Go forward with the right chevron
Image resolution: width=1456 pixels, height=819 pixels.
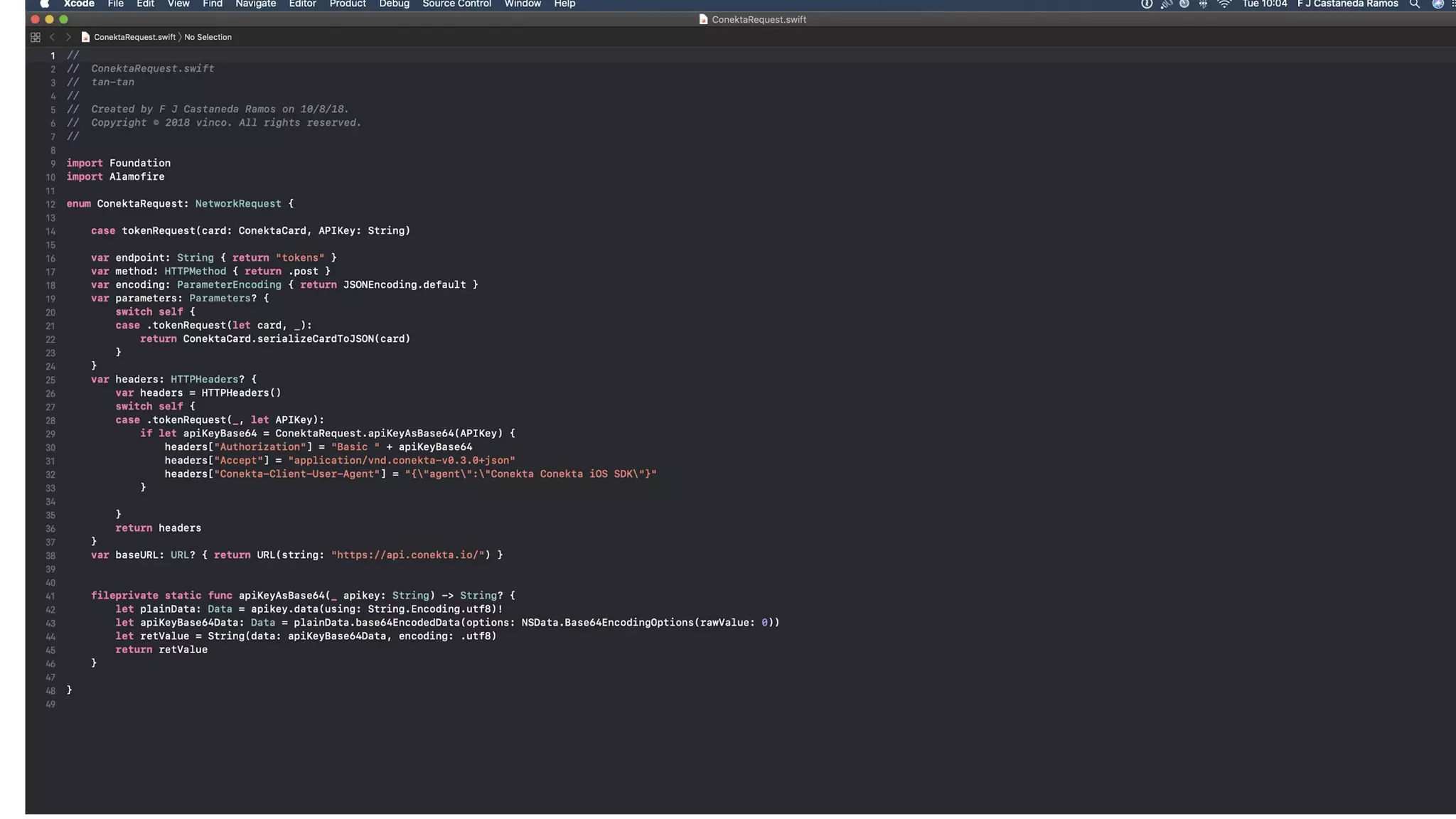[x=68, y=37]
